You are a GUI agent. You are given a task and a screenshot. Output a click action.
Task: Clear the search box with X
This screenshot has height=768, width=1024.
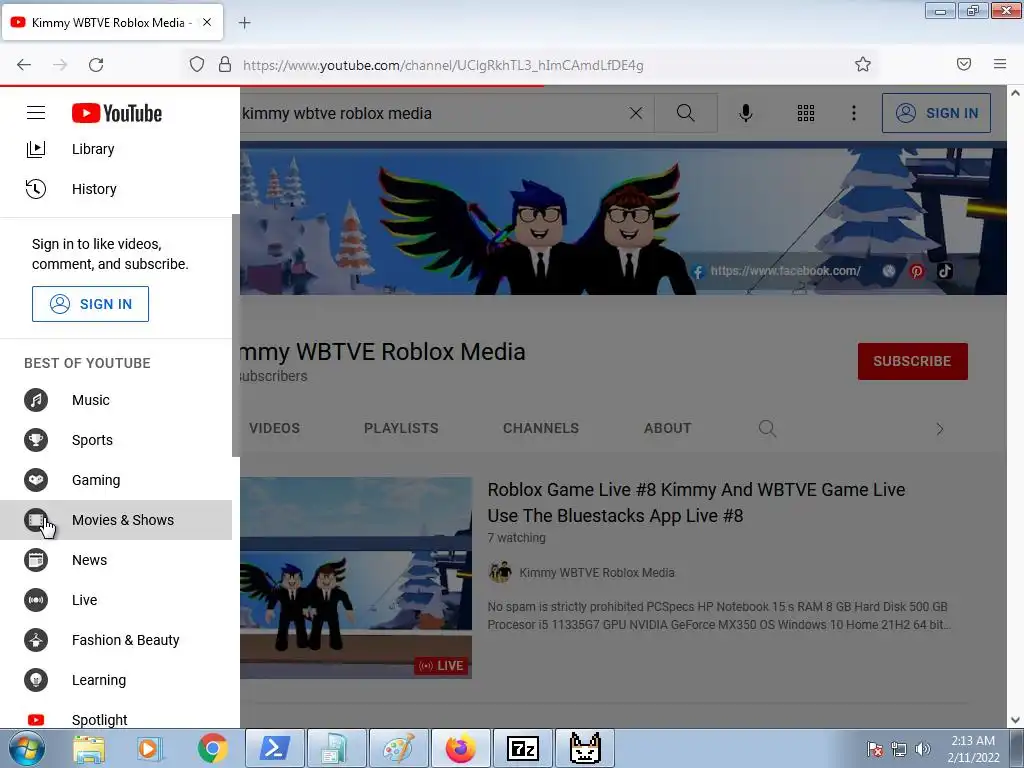coord(635,113)
